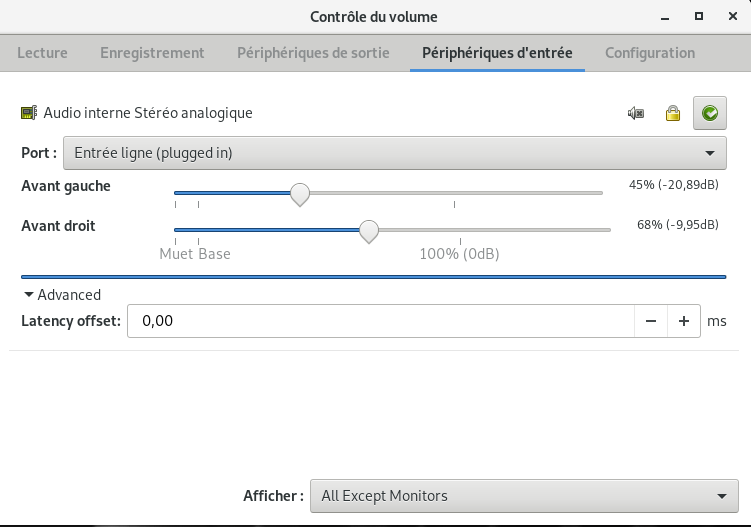751x527 pixels.
Task: Click the Avant gauche slider handle
Action: (x=299, y=194)
